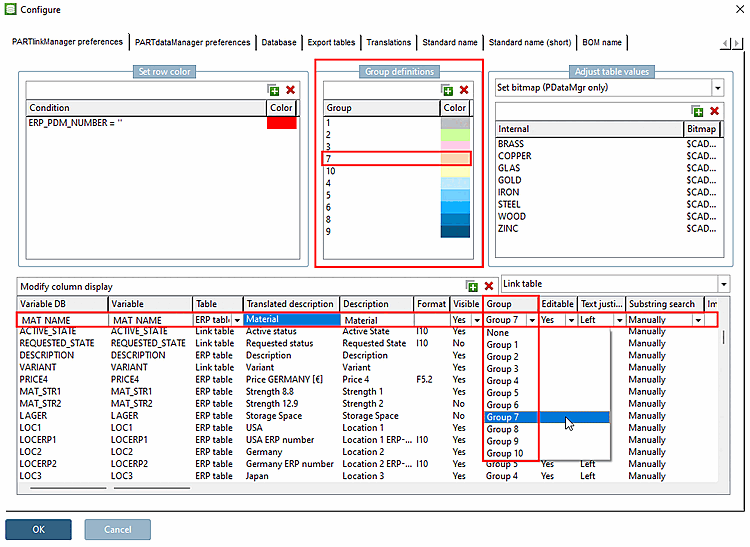The width and height of the screenshot is (750, 547).
Task: Add entry in Adjust table values panel
Action: click(x=698, y=111)
